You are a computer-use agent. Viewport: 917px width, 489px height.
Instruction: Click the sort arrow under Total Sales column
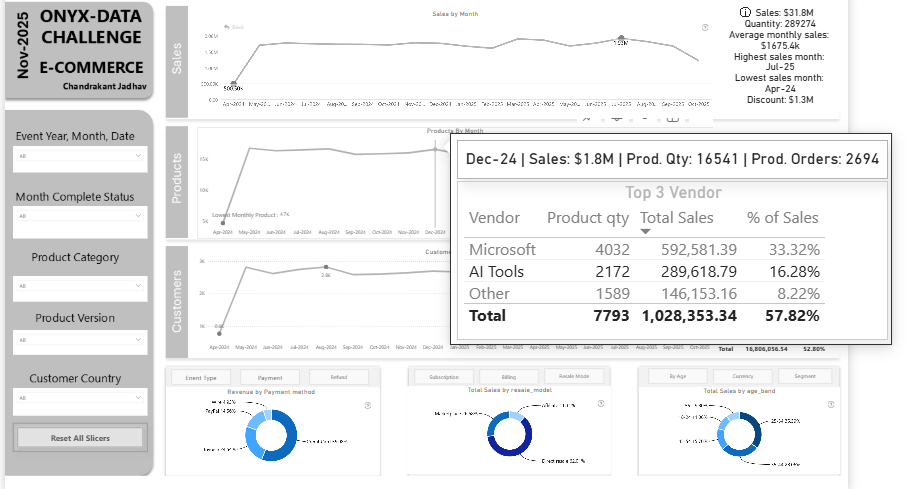click(x=645, y=232)
